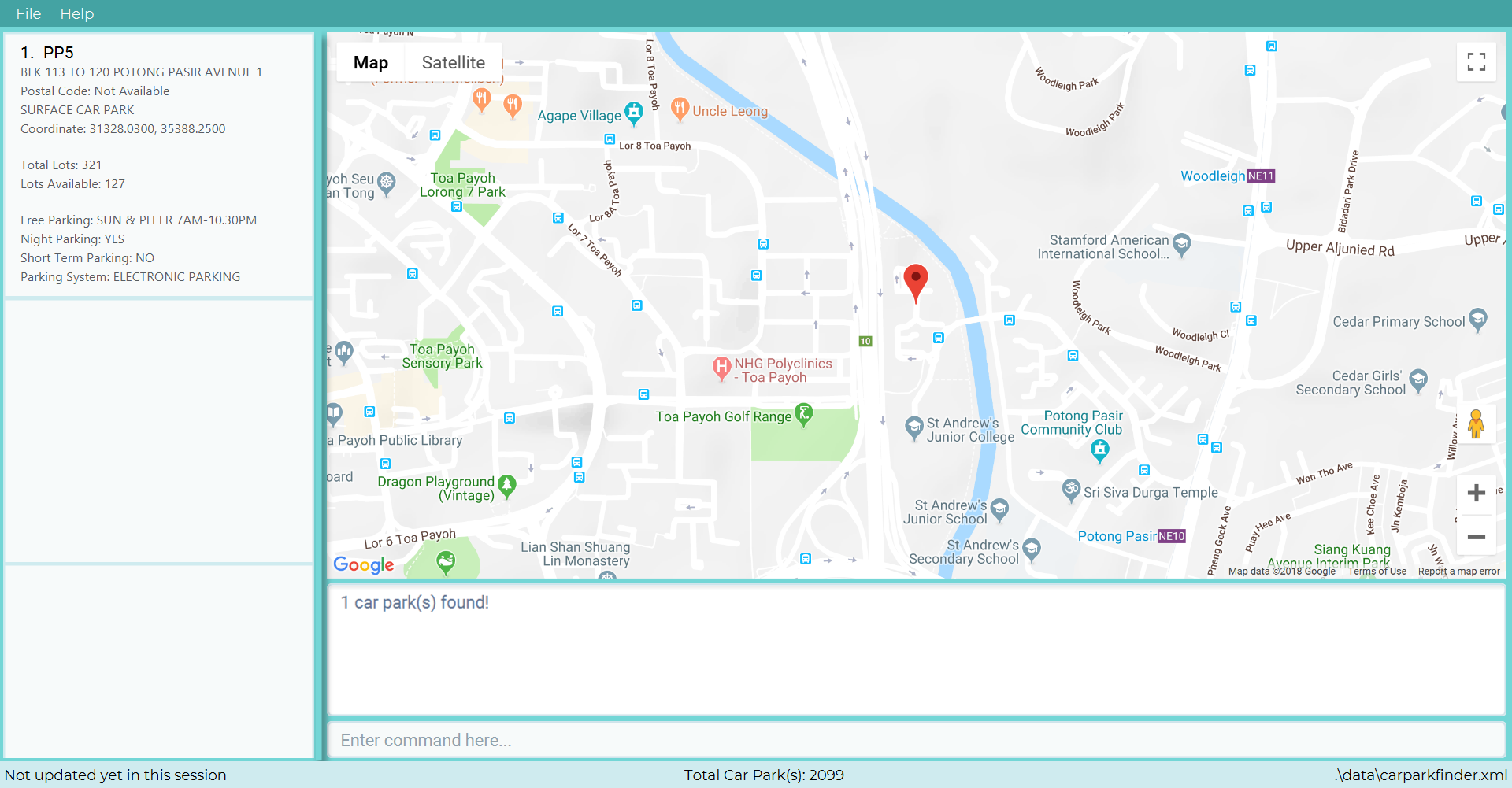Click the results message box
Viewport: 1512px width, 788px height.
pos(917,649)
